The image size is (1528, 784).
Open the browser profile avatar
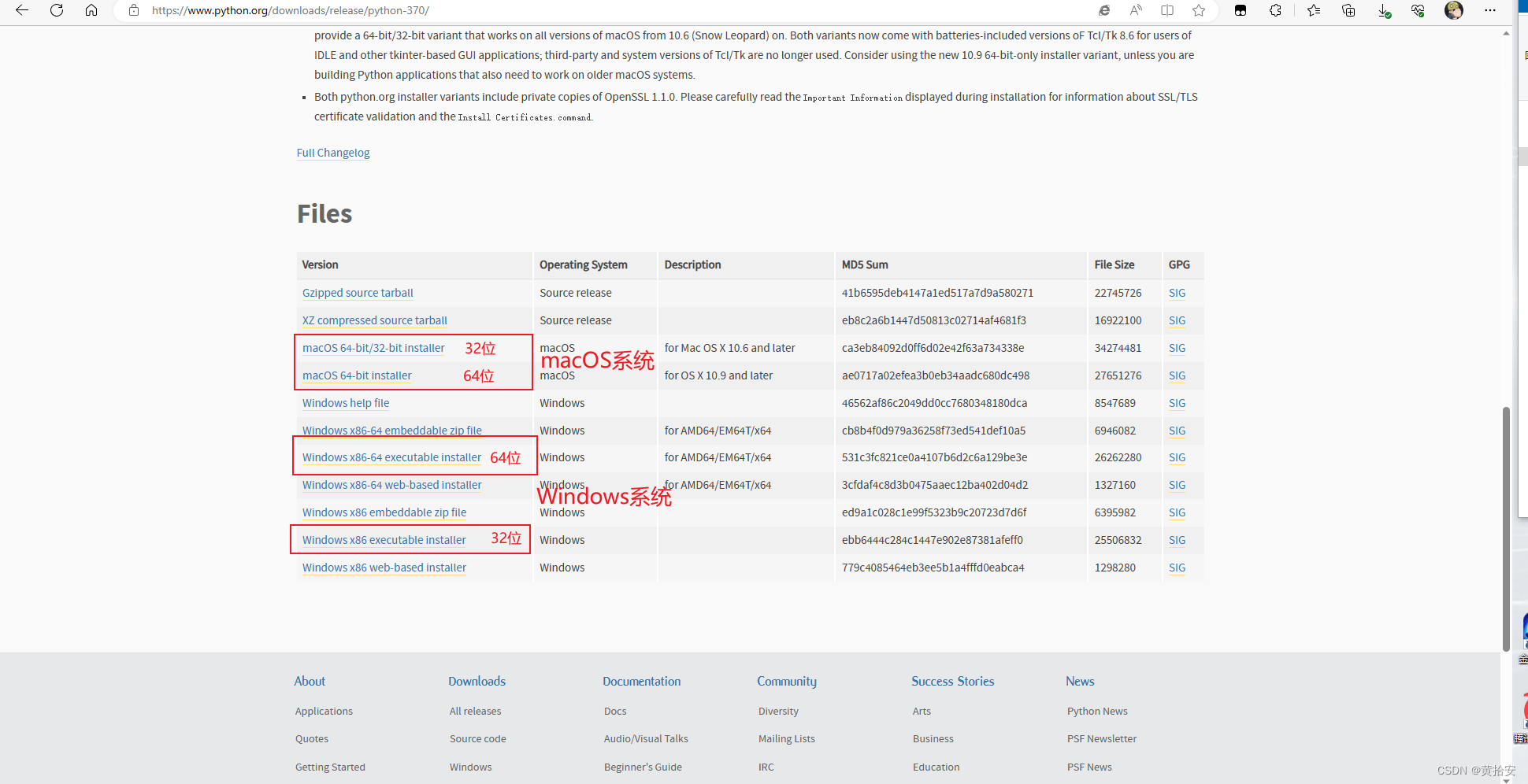(x=1454, y=10)
